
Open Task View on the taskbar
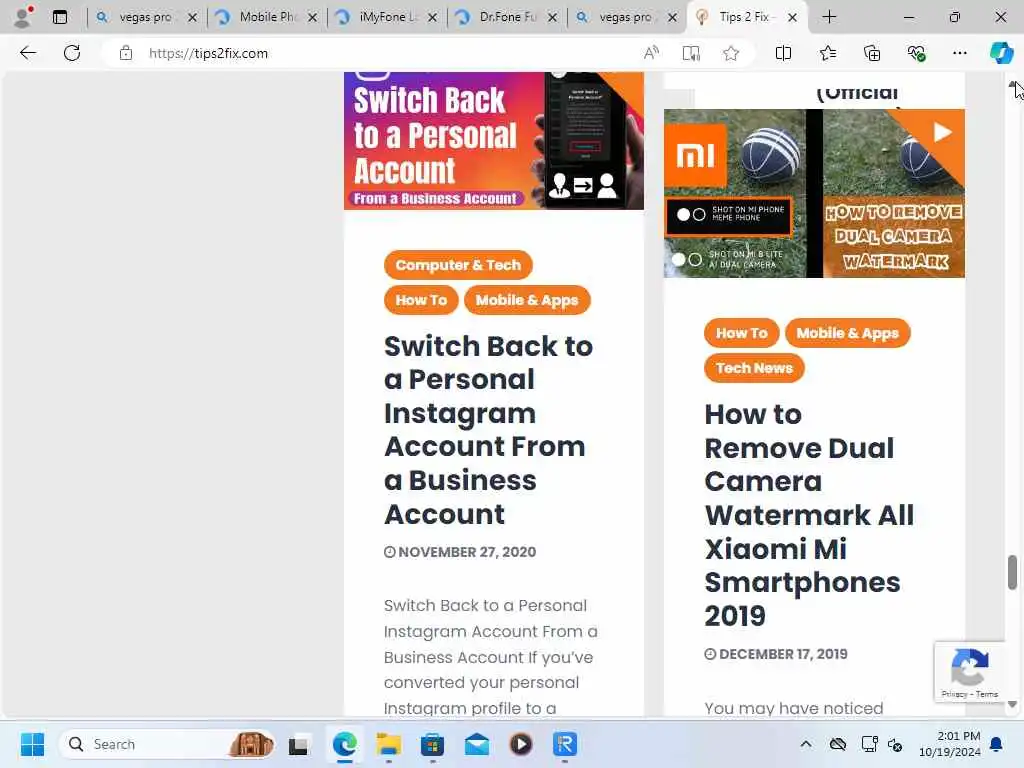coord(298,744)
